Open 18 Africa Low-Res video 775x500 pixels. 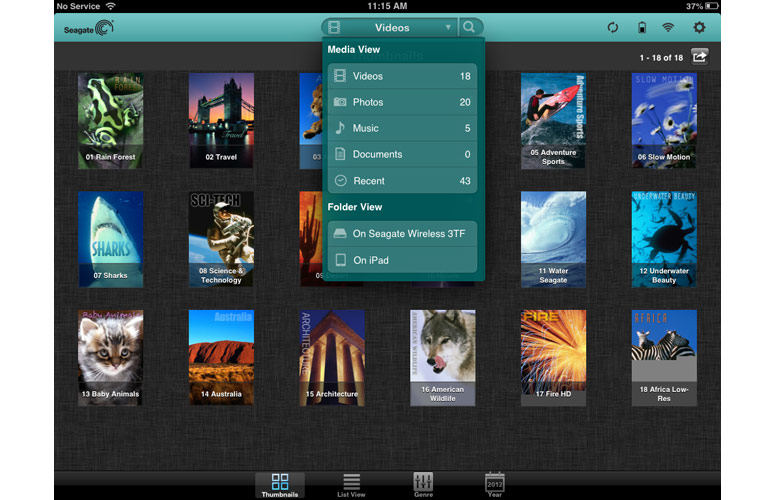(x=664, y=358)
